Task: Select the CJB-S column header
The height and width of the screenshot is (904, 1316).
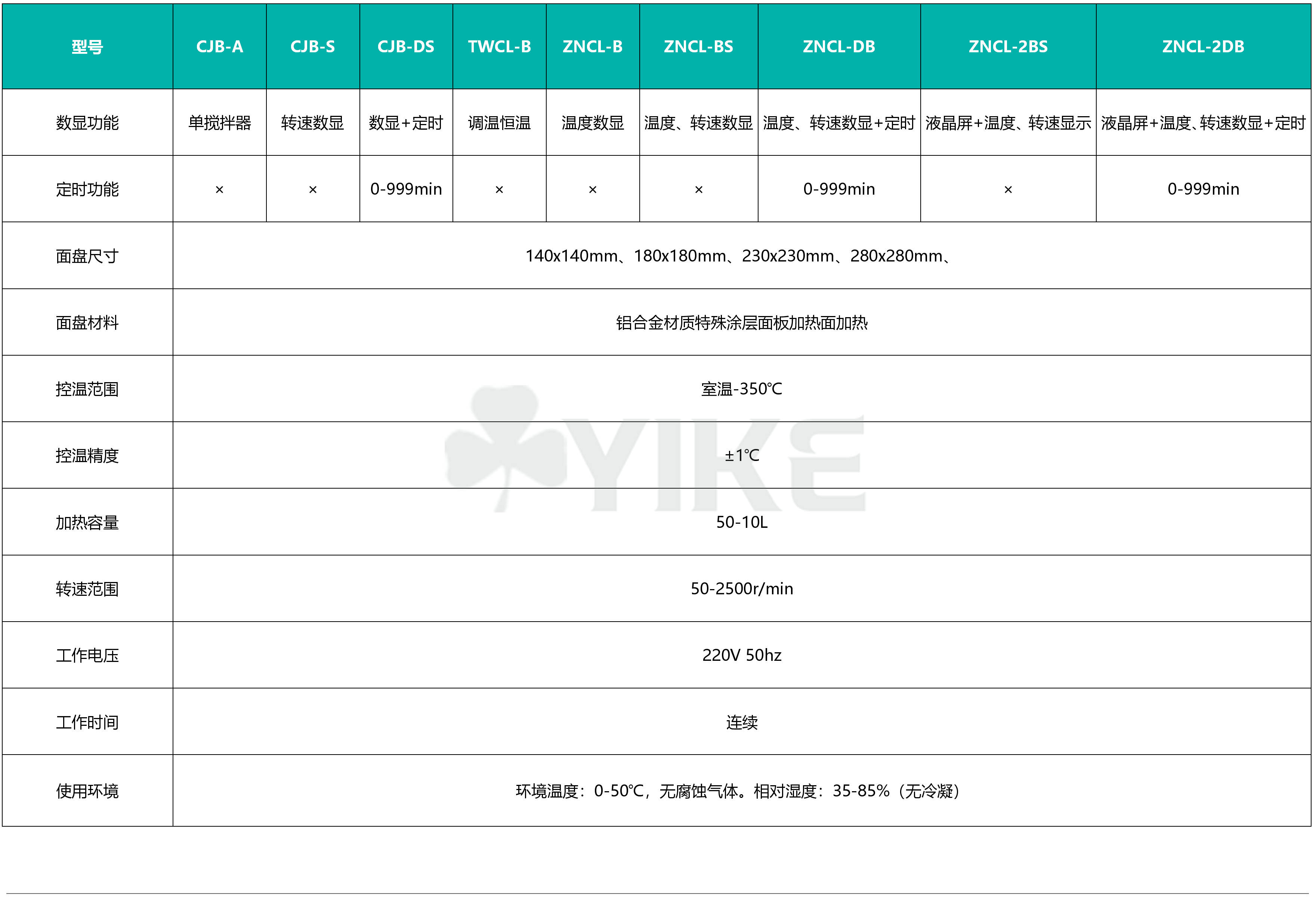Action: [x=313, y=46]
